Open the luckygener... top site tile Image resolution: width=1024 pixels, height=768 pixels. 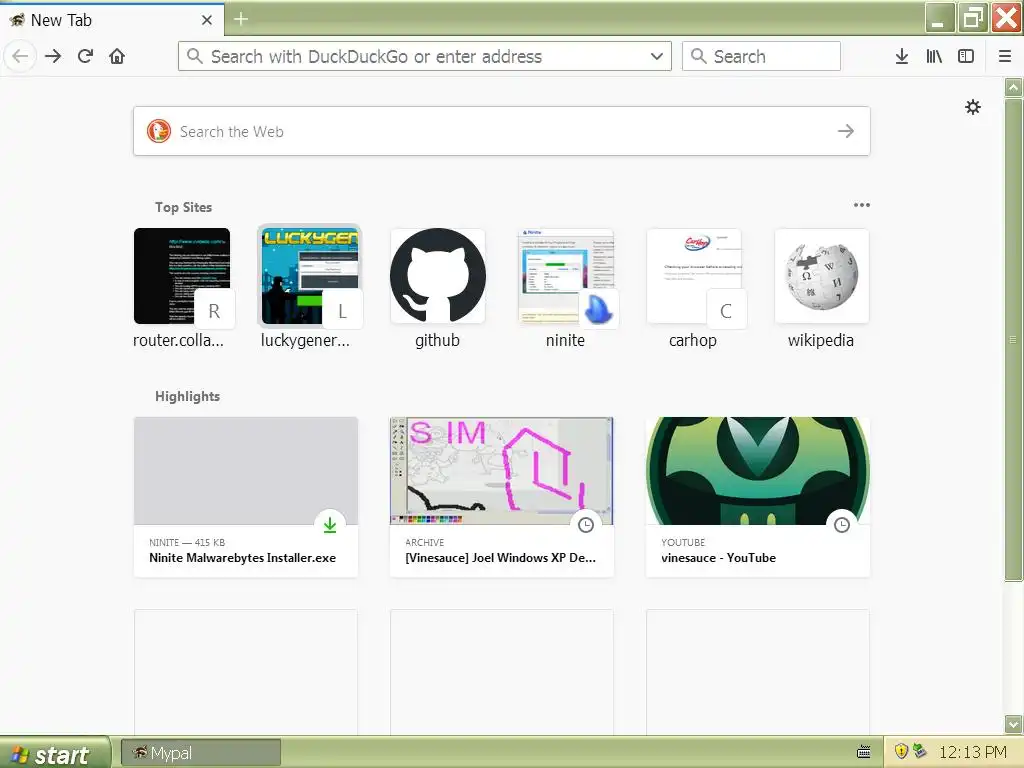(310, 288)
